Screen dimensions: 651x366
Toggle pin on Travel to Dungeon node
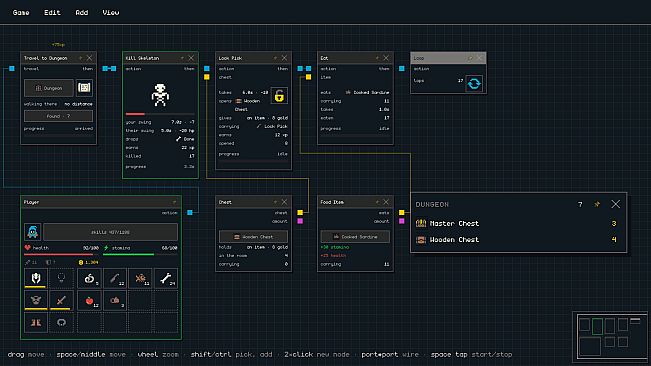coord(80,58)
